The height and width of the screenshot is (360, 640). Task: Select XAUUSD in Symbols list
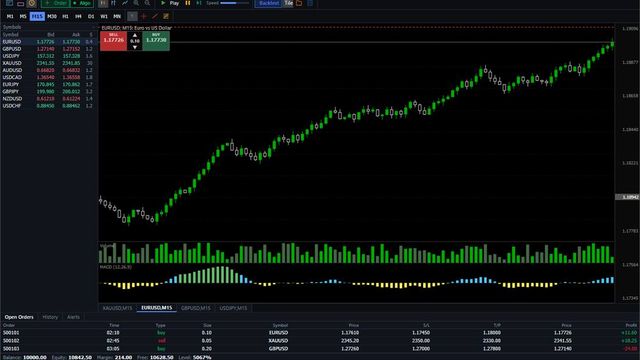click(49, 63)
